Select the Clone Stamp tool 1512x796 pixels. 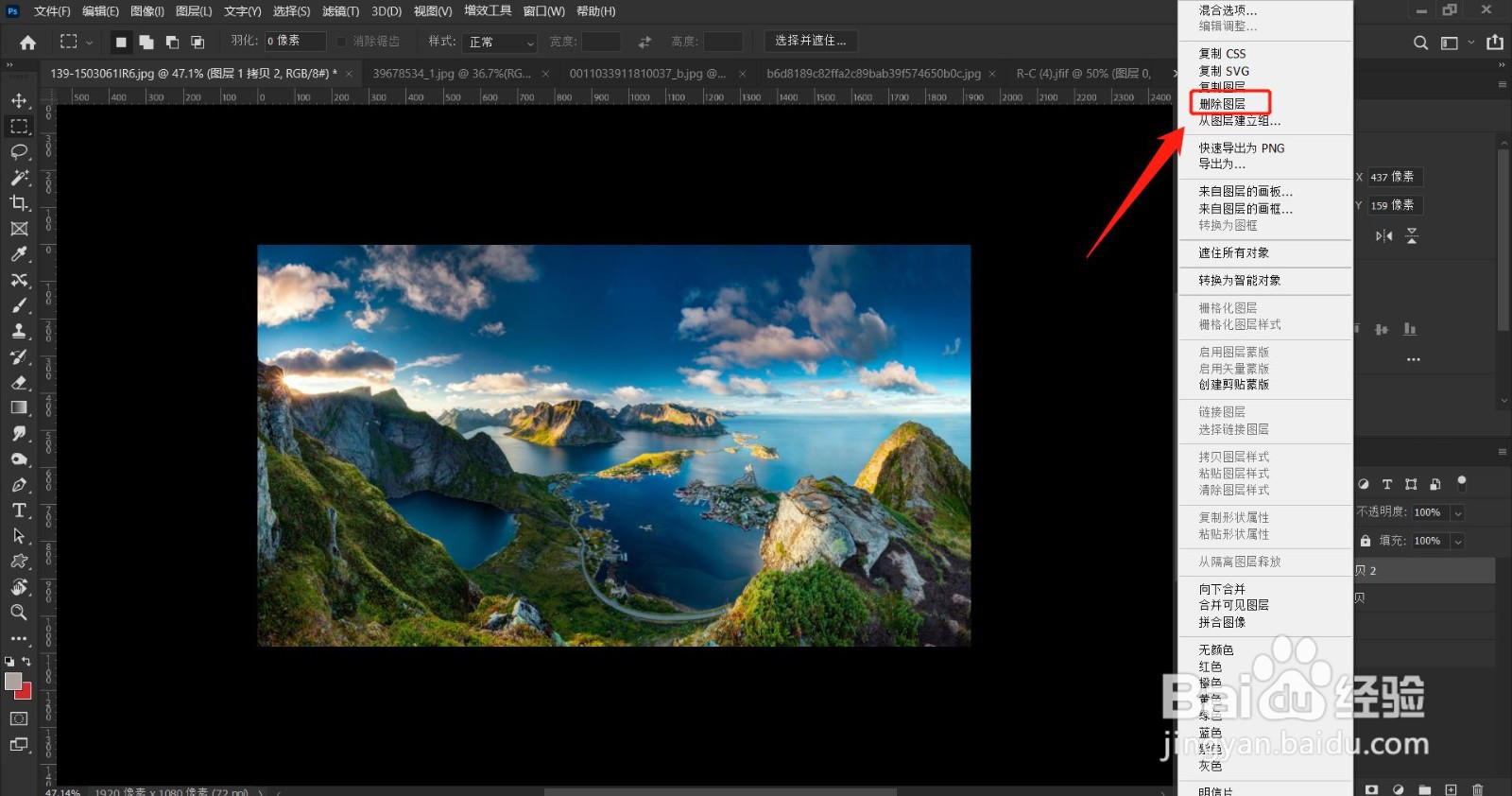coord(19,331)
